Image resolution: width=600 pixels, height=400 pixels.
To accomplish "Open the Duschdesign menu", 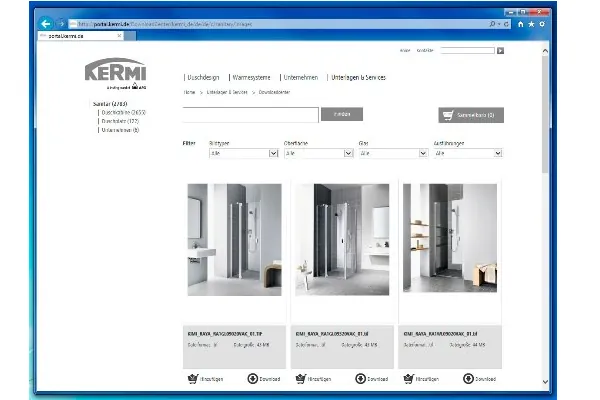I will (202, 77).
